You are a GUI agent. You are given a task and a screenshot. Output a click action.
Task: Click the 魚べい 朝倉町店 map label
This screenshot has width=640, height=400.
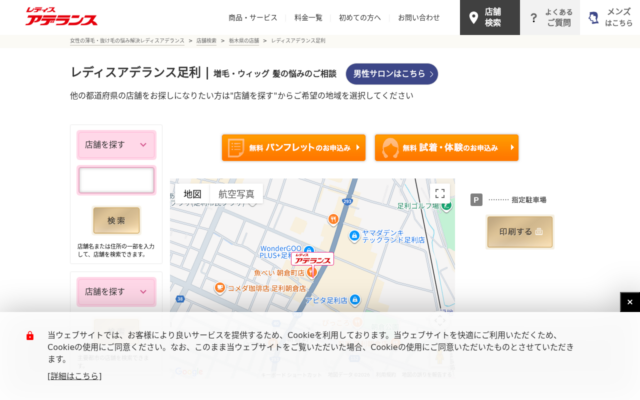(279, 273)
